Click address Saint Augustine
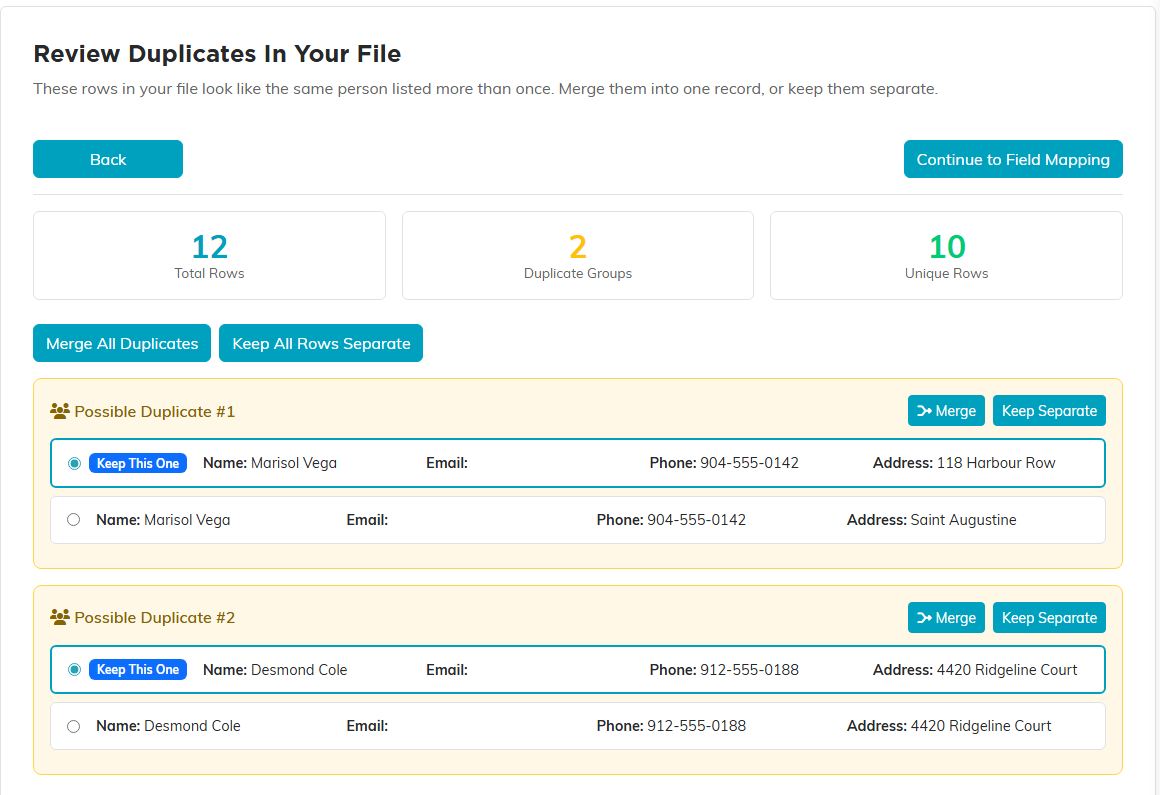Screen dimensions: 1160x795 click(963, 520)
